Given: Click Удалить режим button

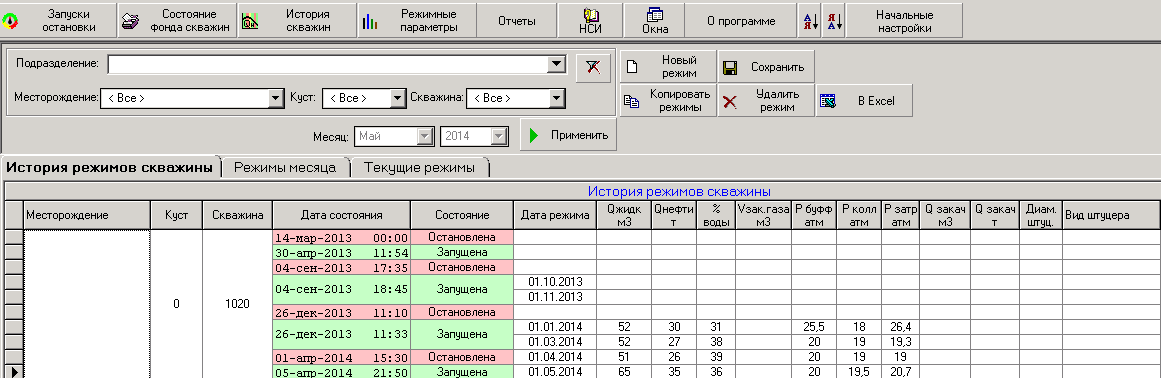Looking at the screenshot, I should (x=766, y=101).
